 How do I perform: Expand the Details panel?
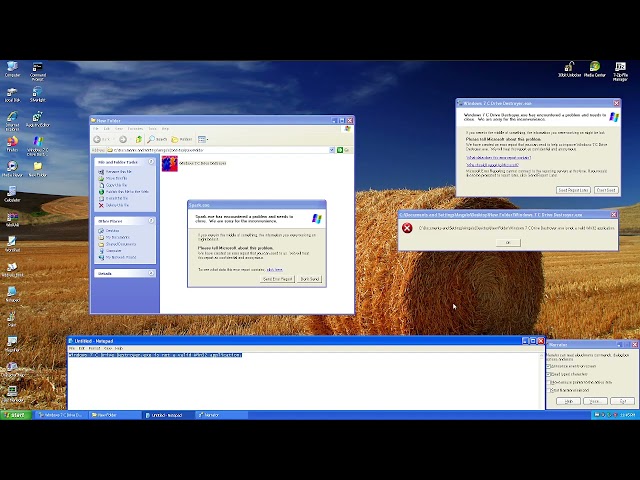[x=151, y=273]
